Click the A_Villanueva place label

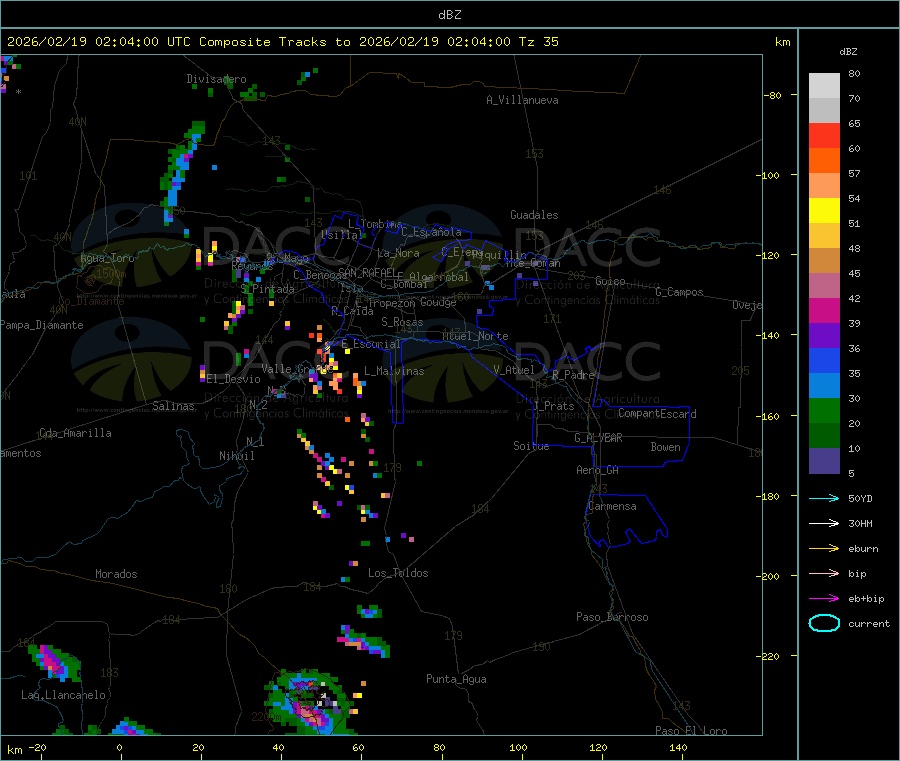(x=522, y=100)
